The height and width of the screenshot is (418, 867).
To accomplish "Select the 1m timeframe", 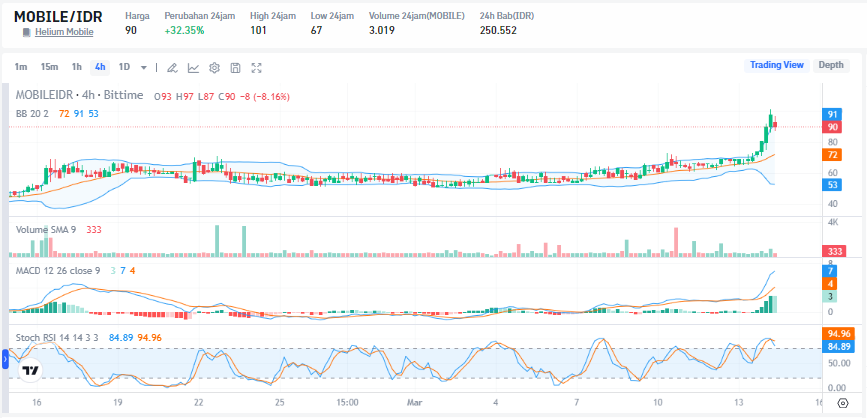I will point(21,67).
